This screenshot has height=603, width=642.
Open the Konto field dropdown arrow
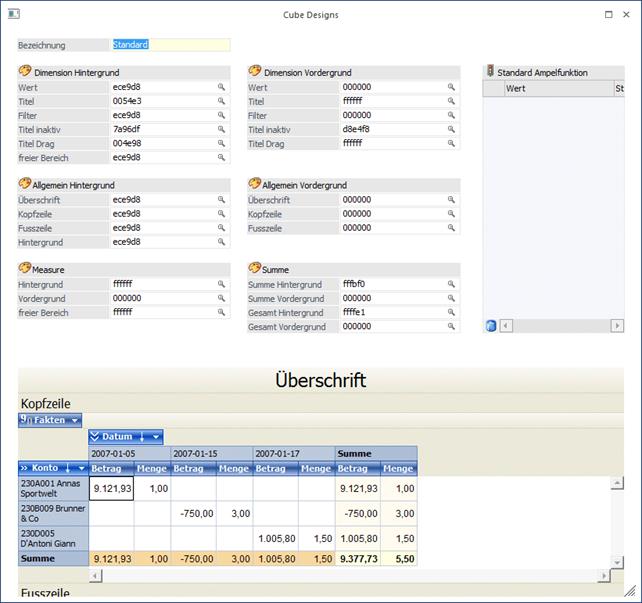pyautogui.click(x=80, y=468)
